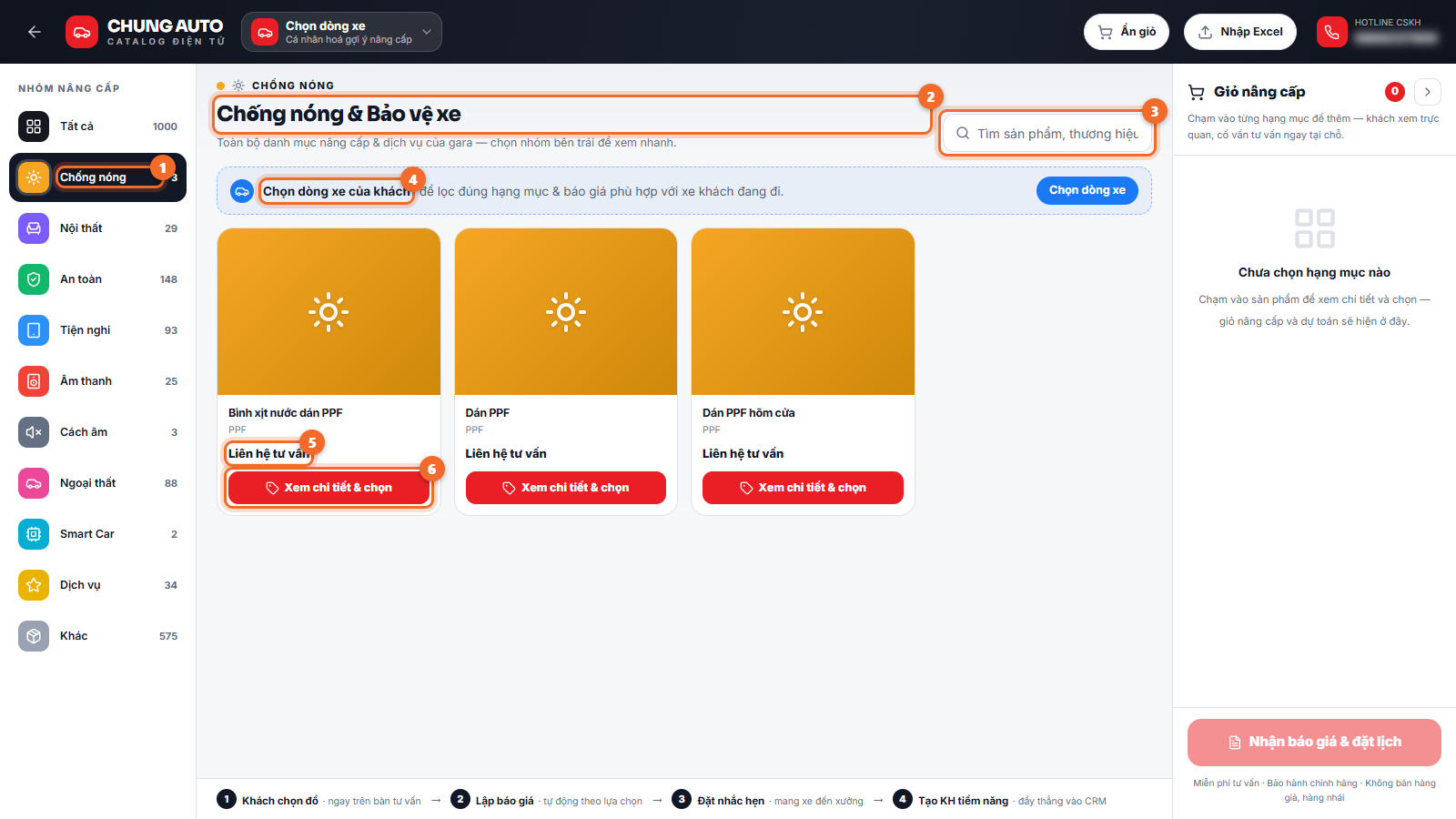This screenshot has height=819, width=1456.
Task: Open the Dịch vụ star icon
Action: click(34, 585)
